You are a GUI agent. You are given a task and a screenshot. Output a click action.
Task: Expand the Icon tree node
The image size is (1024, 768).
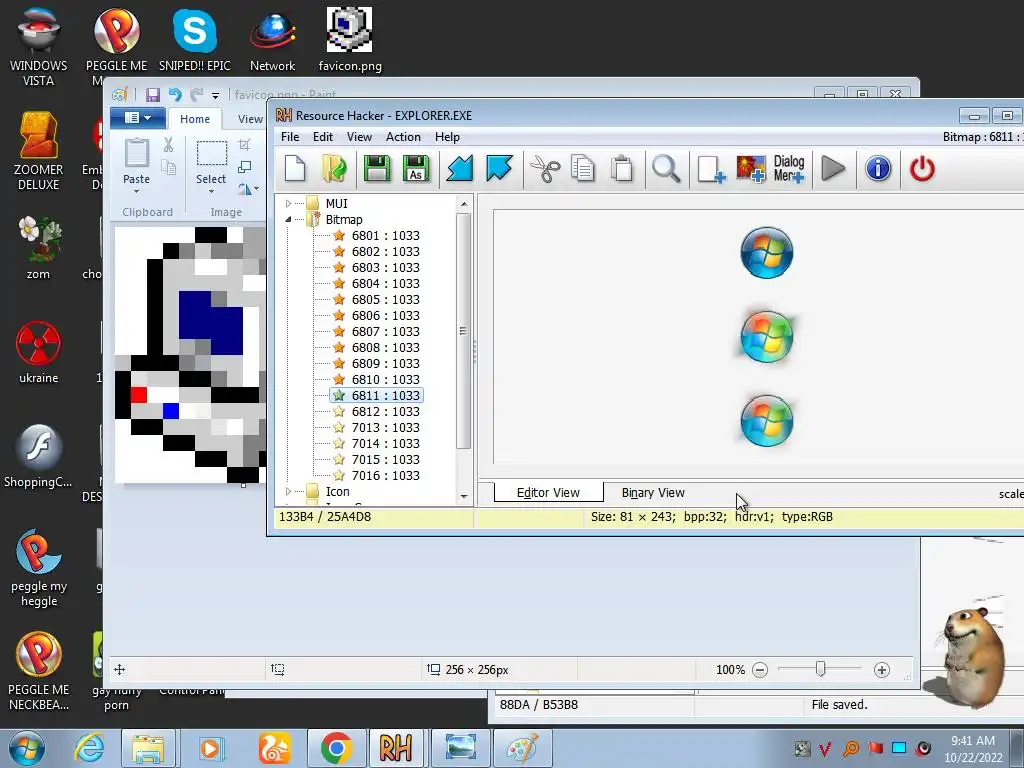click(288, 492)
